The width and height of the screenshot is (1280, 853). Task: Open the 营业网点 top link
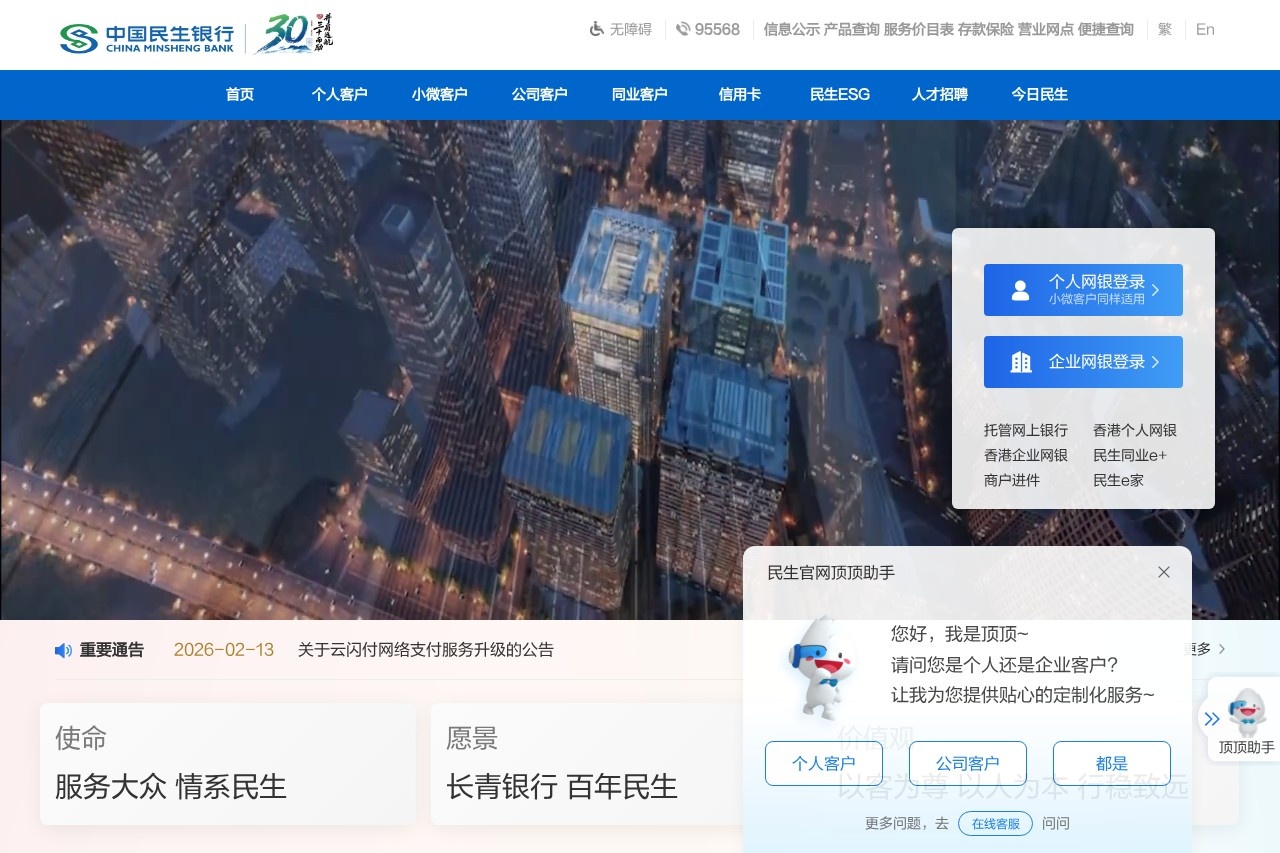pyautogui.click(x=1046, y=29)
